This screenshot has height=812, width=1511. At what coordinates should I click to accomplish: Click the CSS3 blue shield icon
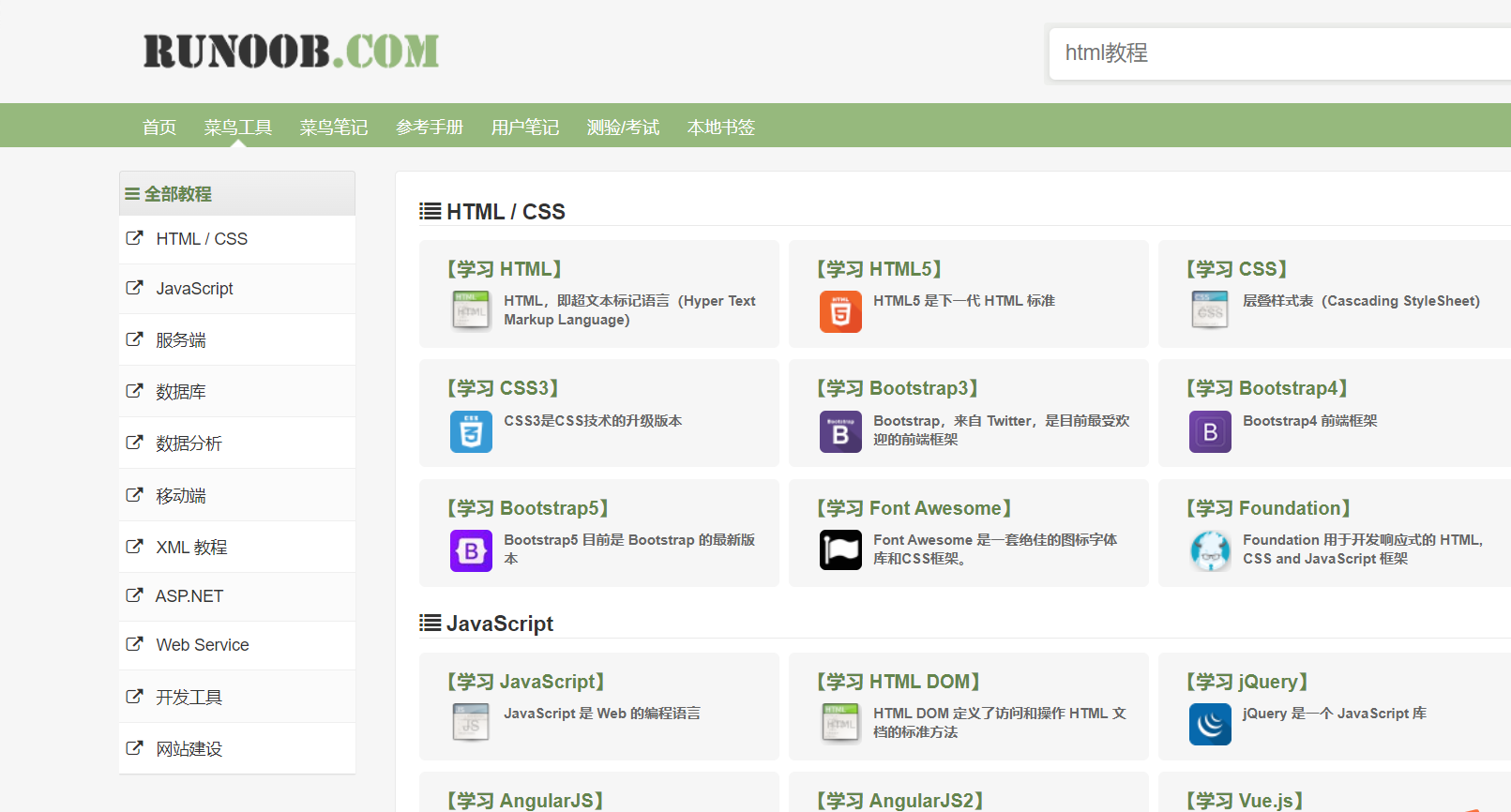tap(471, 432)
